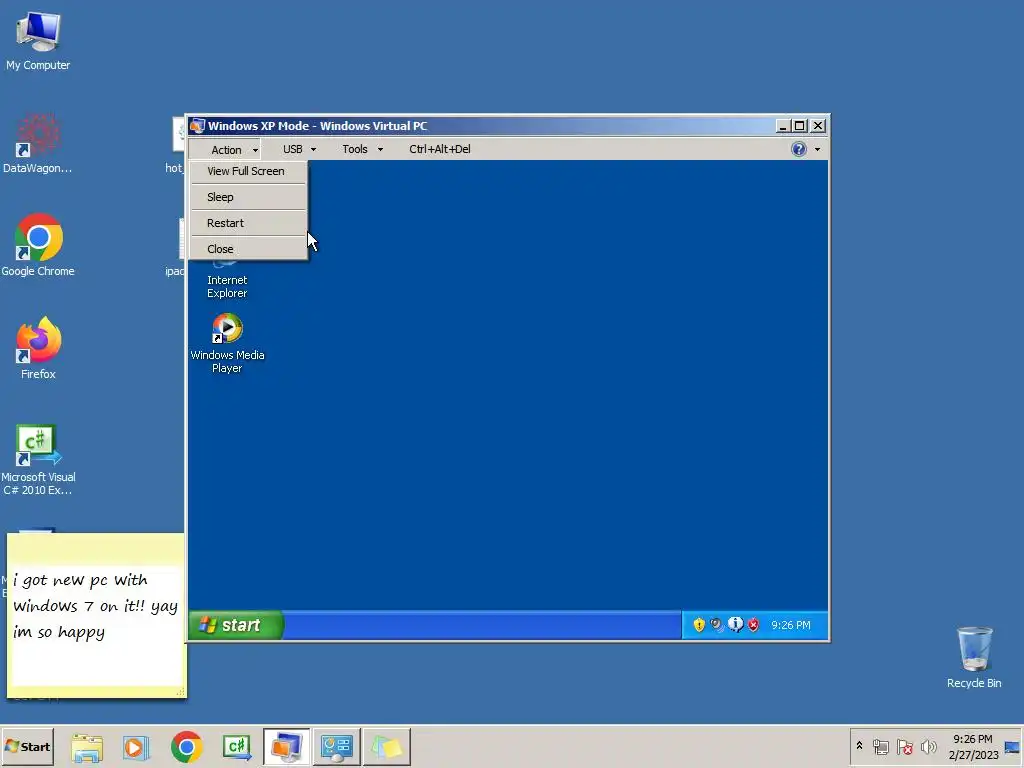
Task: Open the Recycle Bin
Action: point(974,658)
